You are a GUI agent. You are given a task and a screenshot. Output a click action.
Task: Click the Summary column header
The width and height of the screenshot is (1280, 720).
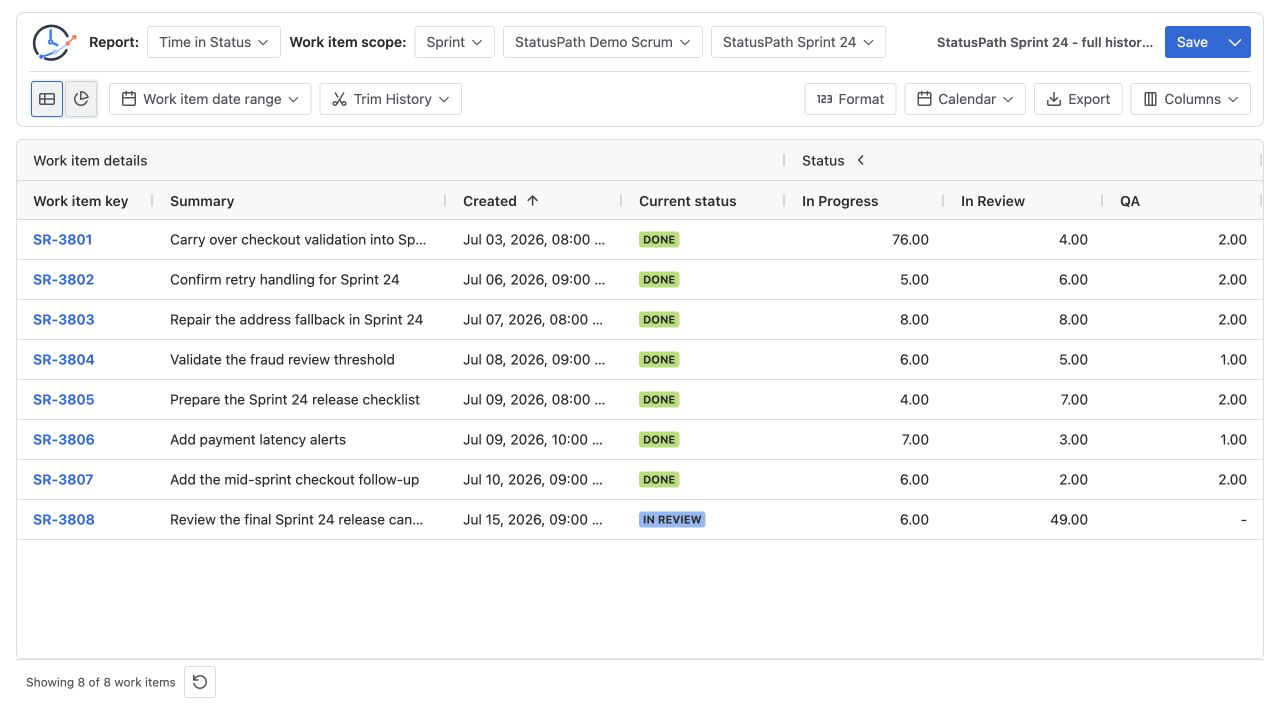click(202, 201)
